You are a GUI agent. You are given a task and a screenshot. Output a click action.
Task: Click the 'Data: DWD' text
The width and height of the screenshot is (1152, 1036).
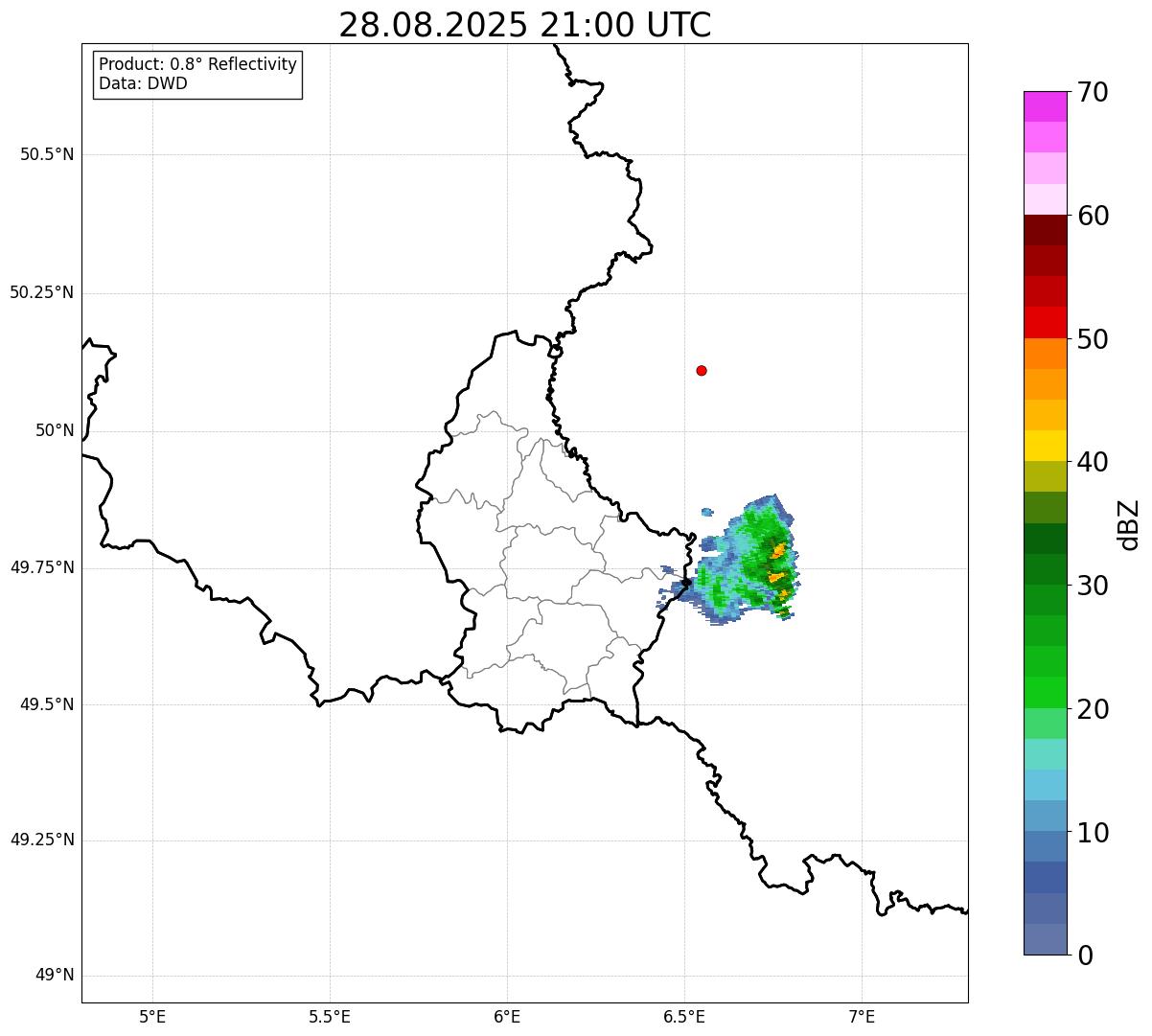click(x=143, y=83)
